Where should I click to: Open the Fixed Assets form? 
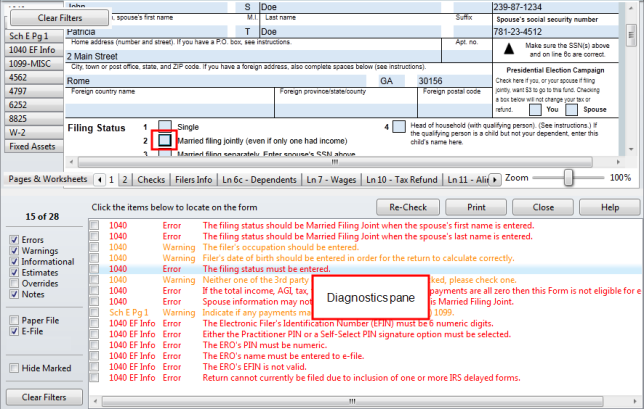(x=34, y=146)
